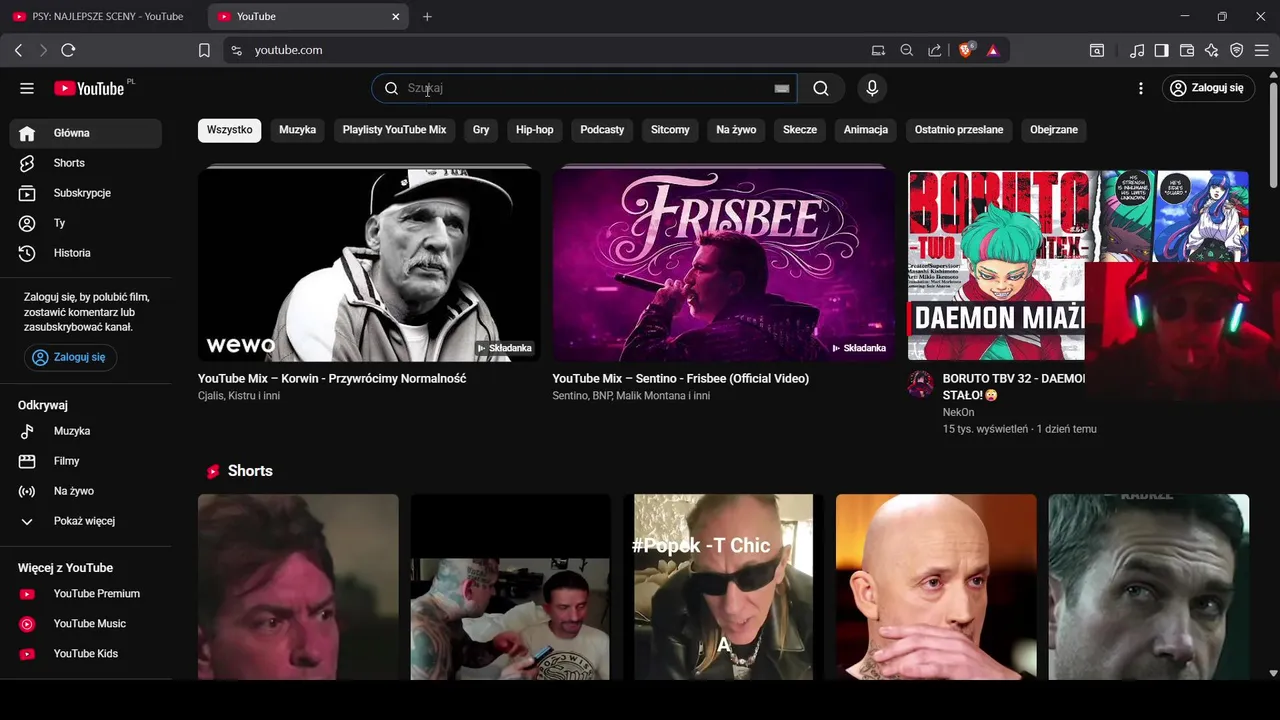This screenshot has width=1280, height=720.
Task: Select the Podcasty filter chip
Action: click(602, 130)
